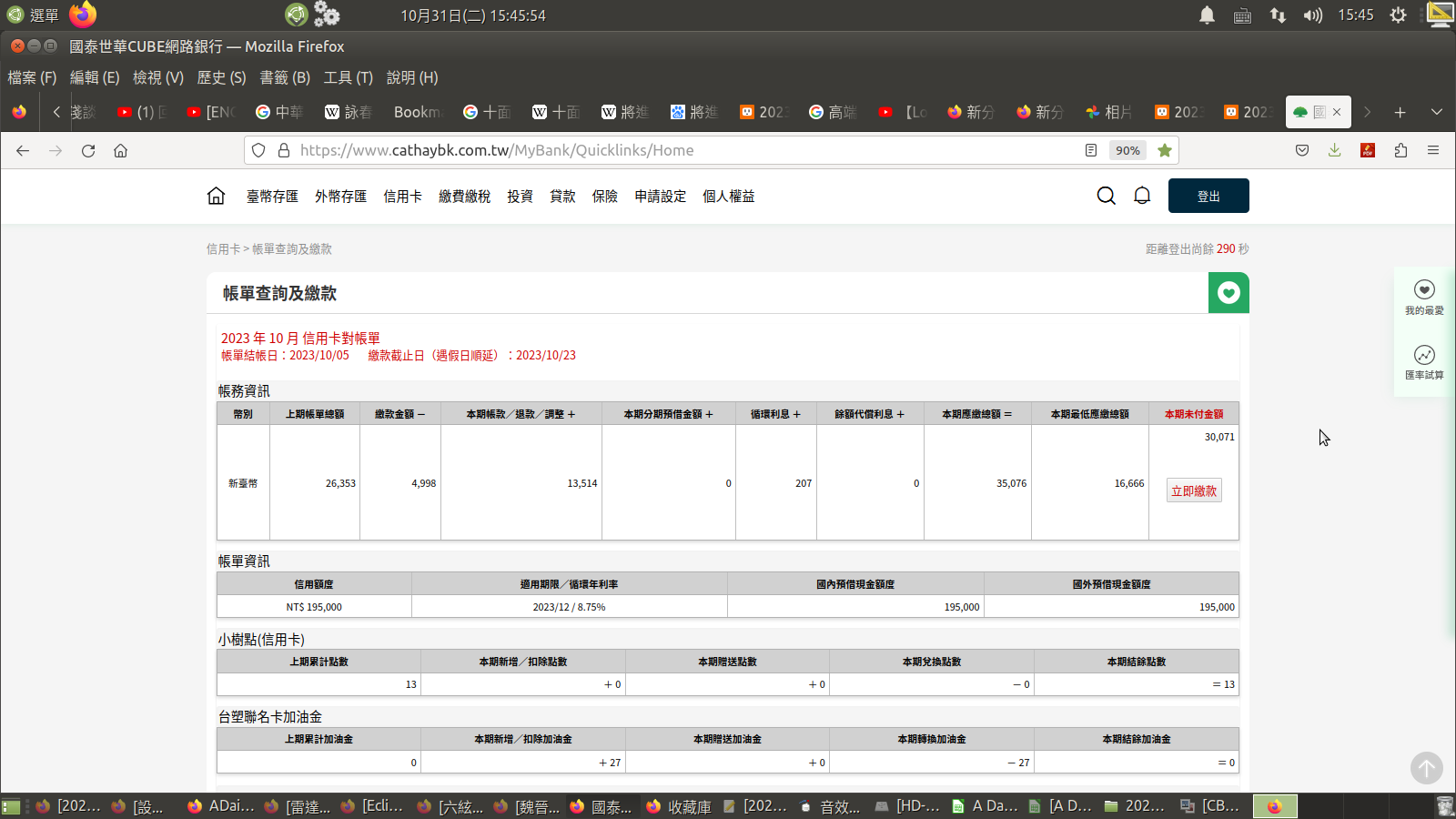Open the 說明 (H) menu
Image resolution: width=1456 pixels, height=819 pixels.
pyautogui.click(x=412, y=77)
